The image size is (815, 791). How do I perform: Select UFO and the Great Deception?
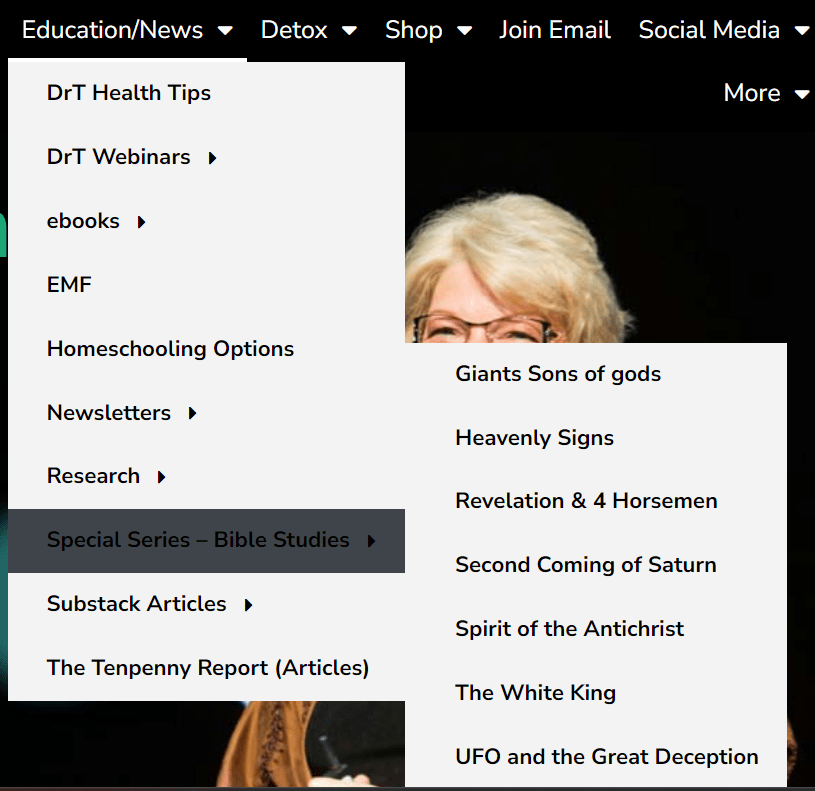click(606, 757)
